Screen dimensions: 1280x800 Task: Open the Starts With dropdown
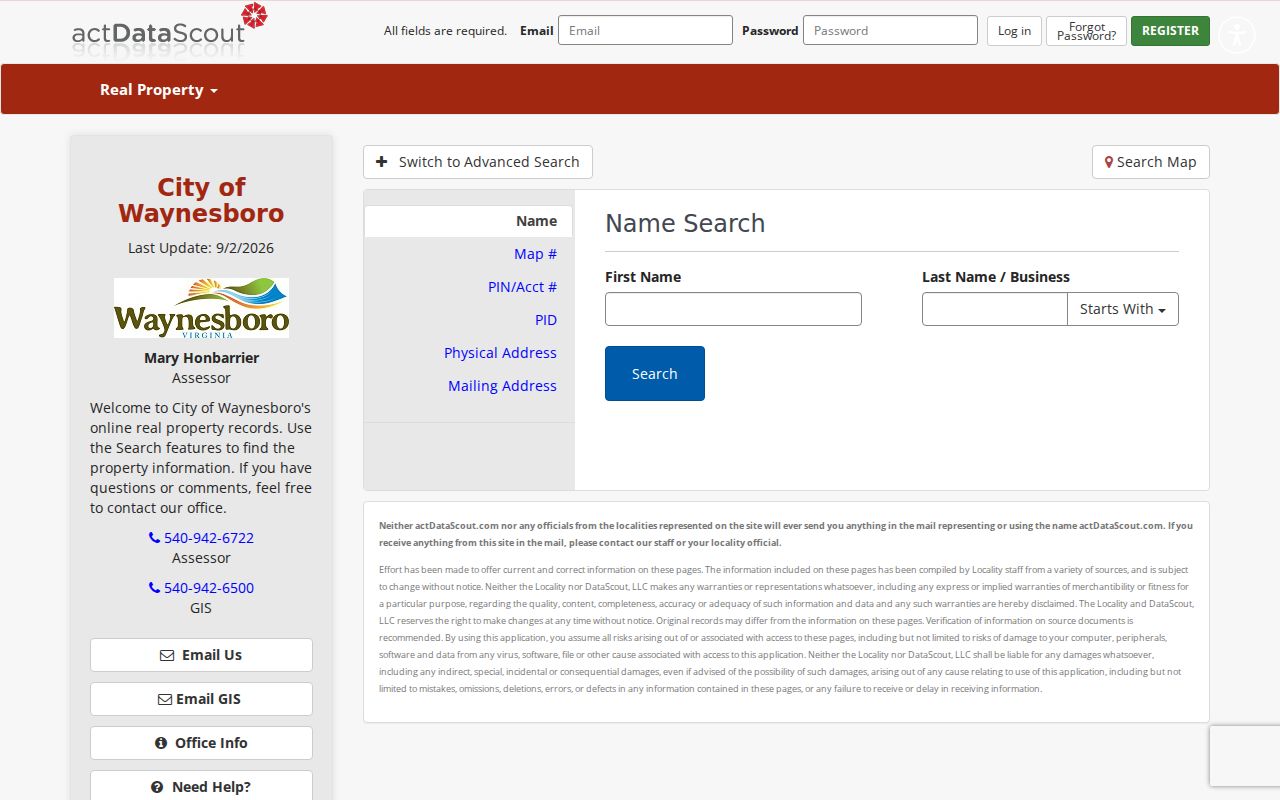(x=1123, y=309)
